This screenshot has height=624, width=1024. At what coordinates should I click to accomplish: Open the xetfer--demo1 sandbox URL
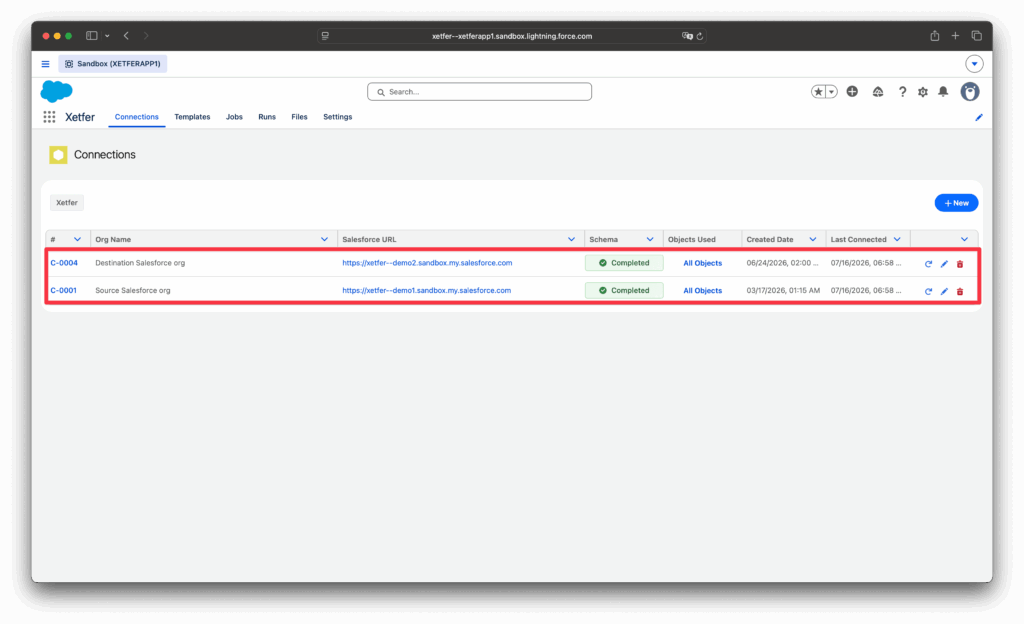pos(426,290)
